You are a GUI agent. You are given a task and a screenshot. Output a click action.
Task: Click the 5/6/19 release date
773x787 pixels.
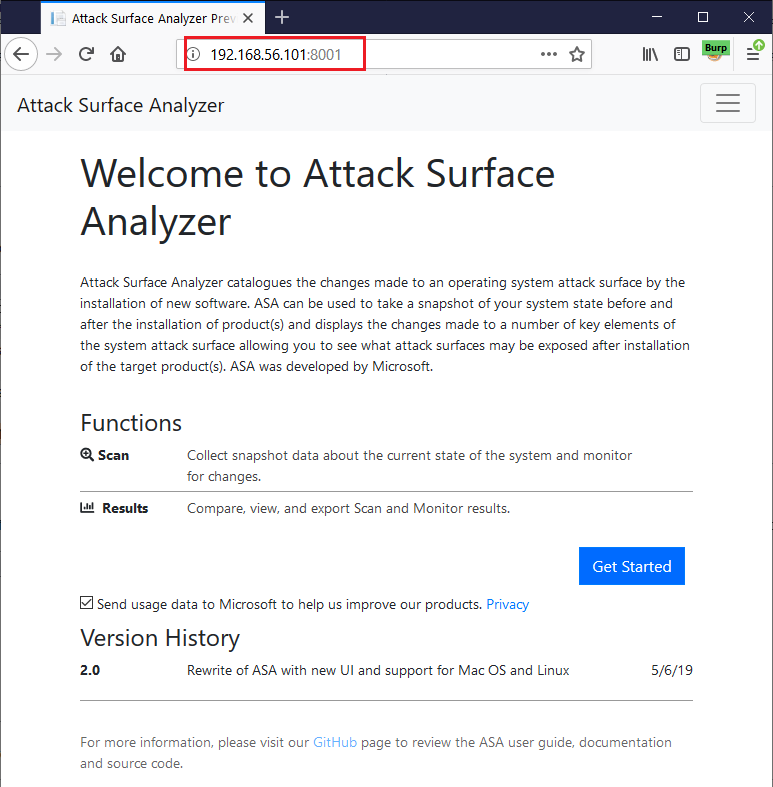pos(672,670)
